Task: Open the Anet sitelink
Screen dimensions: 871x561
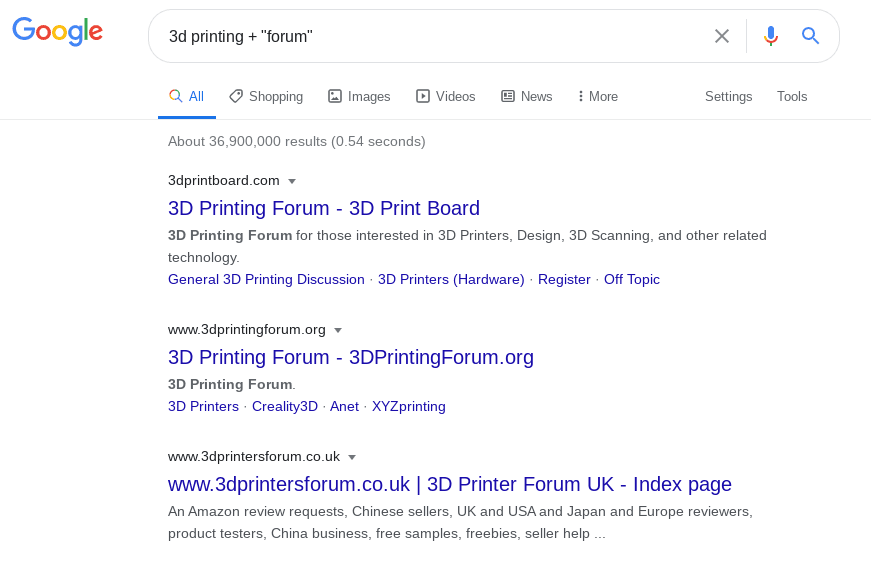Action: (344, 407)
